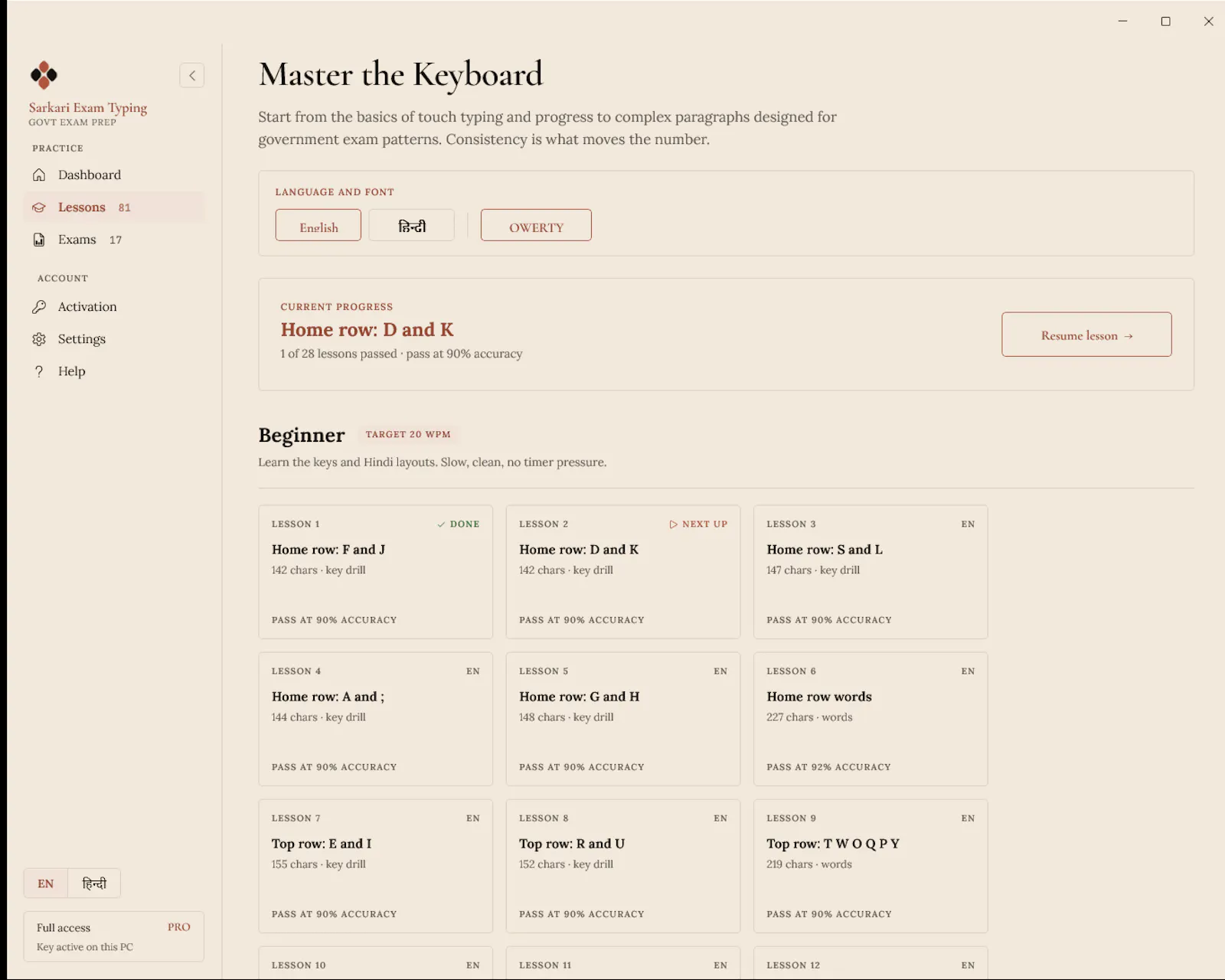Click the Beginner section heading

(302, 435)
